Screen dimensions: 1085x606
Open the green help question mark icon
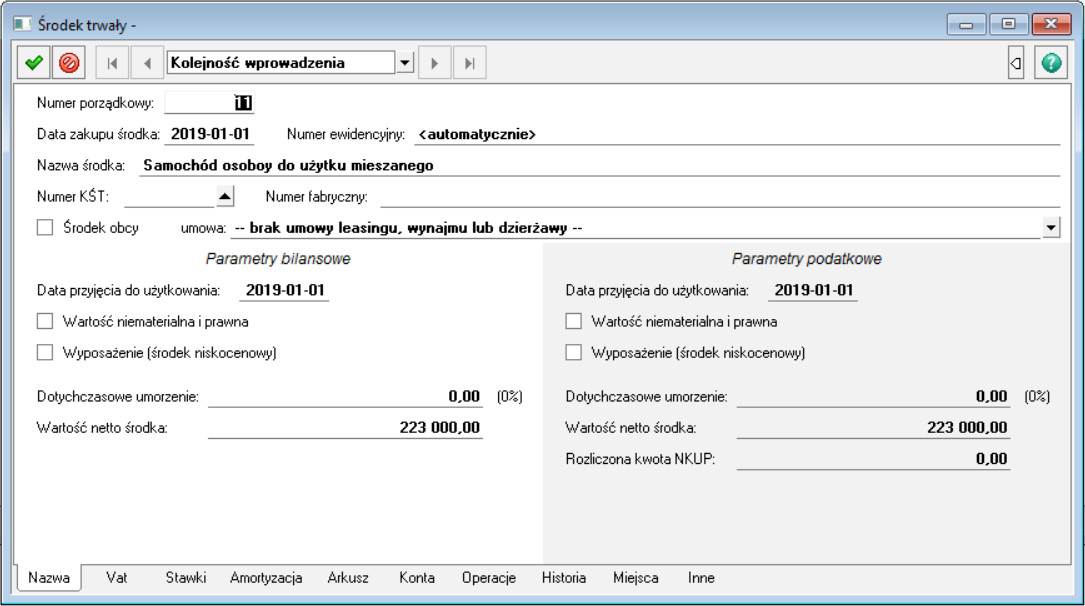(1050, 63)
